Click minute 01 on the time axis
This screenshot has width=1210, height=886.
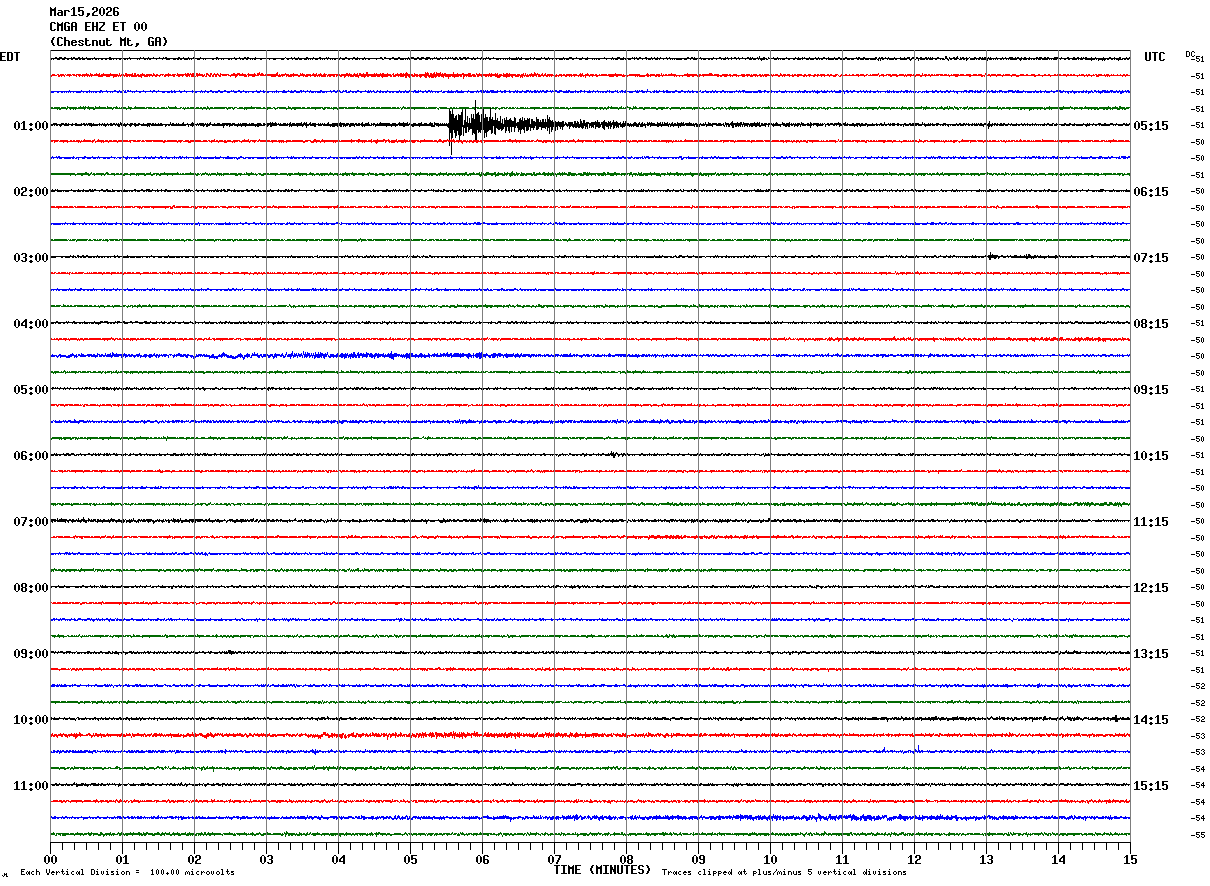coord(122,859)
